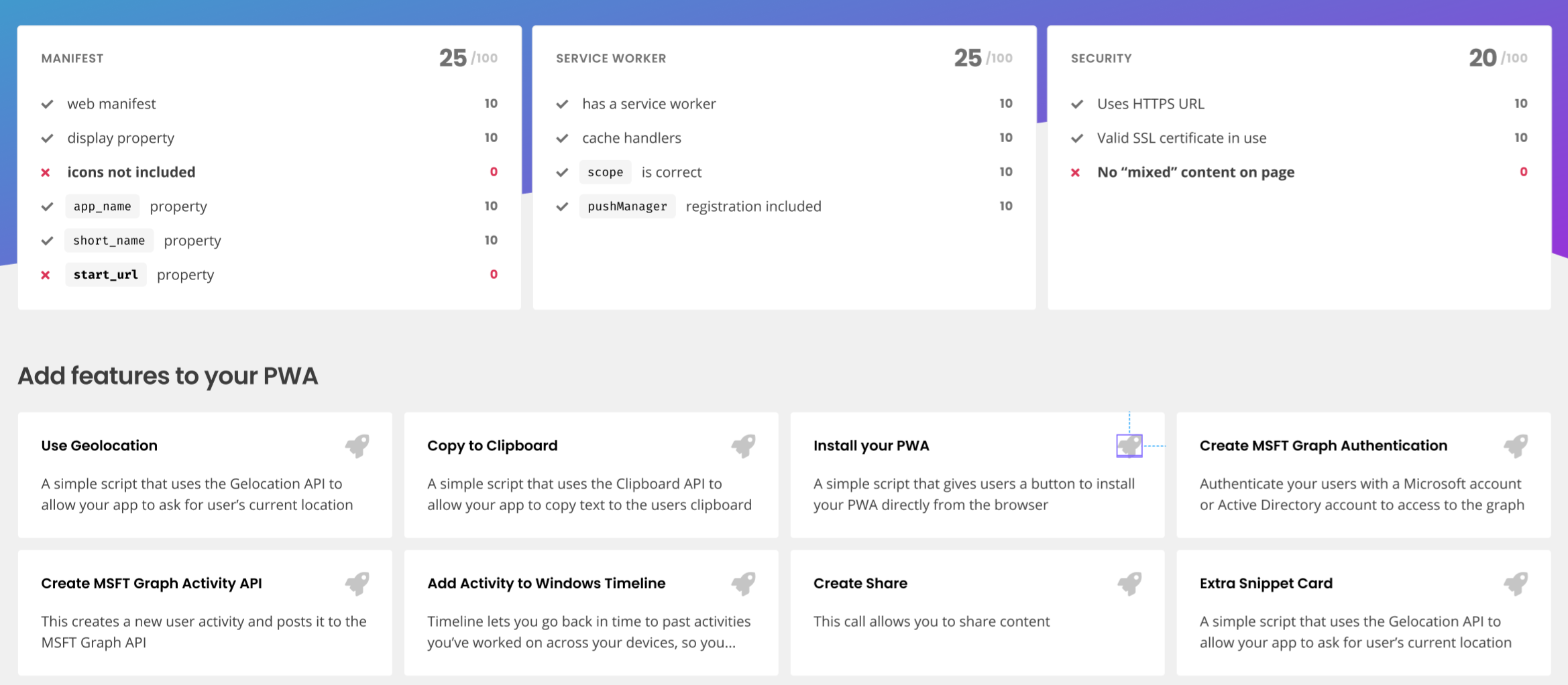Open the SECURITY panel header
The image size is (1568, 685).
(x=1101, y=58)
